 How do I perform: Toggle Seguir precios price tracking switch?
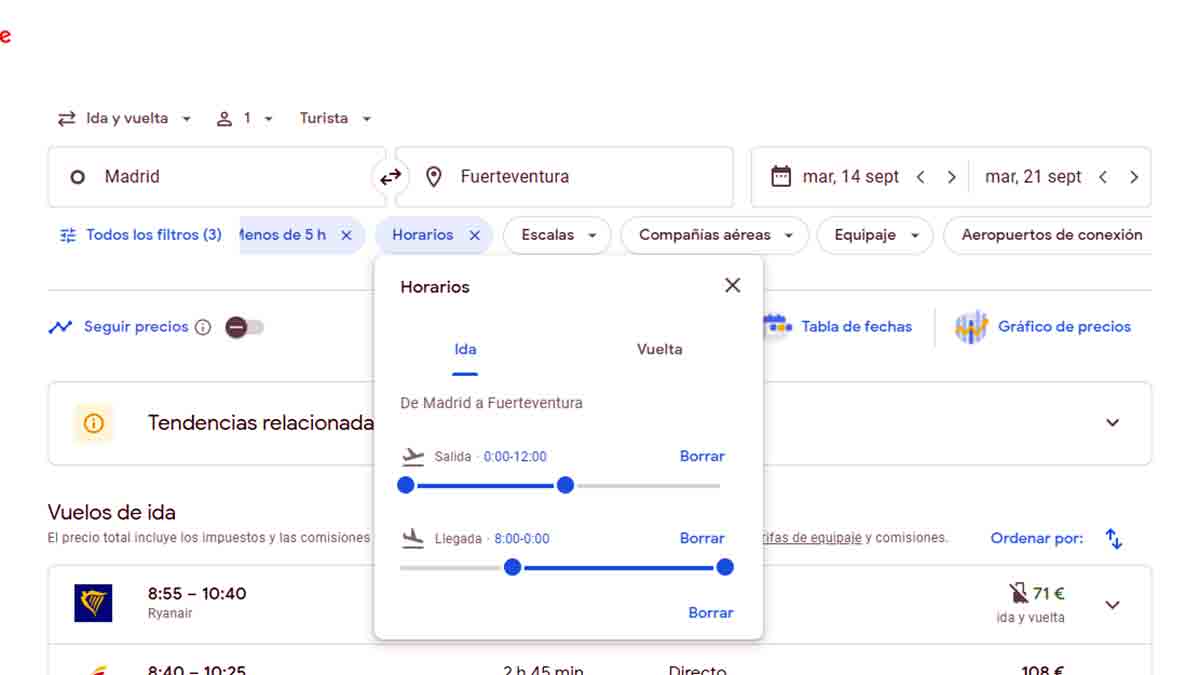[244, 327]
